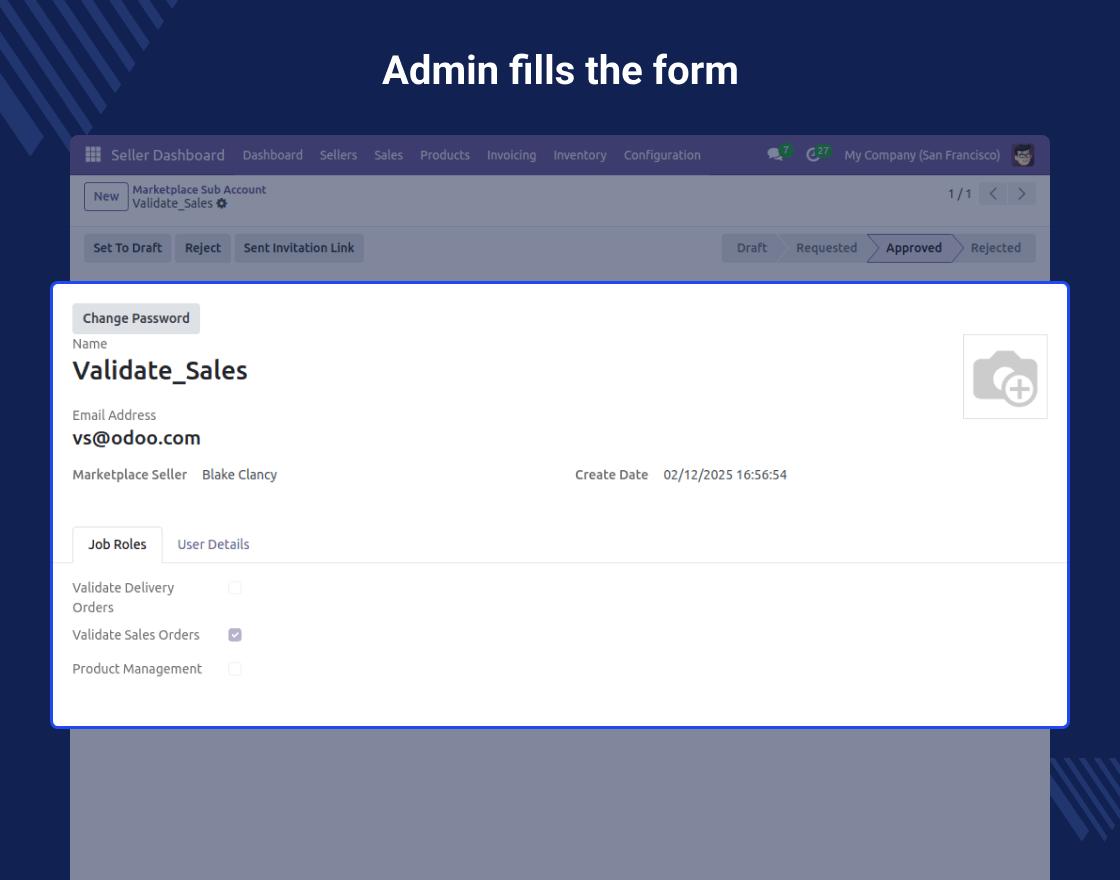Viewport: 1120px width, 880px height.
Task: Select the Rejected status stage
Action: point(996,248)
